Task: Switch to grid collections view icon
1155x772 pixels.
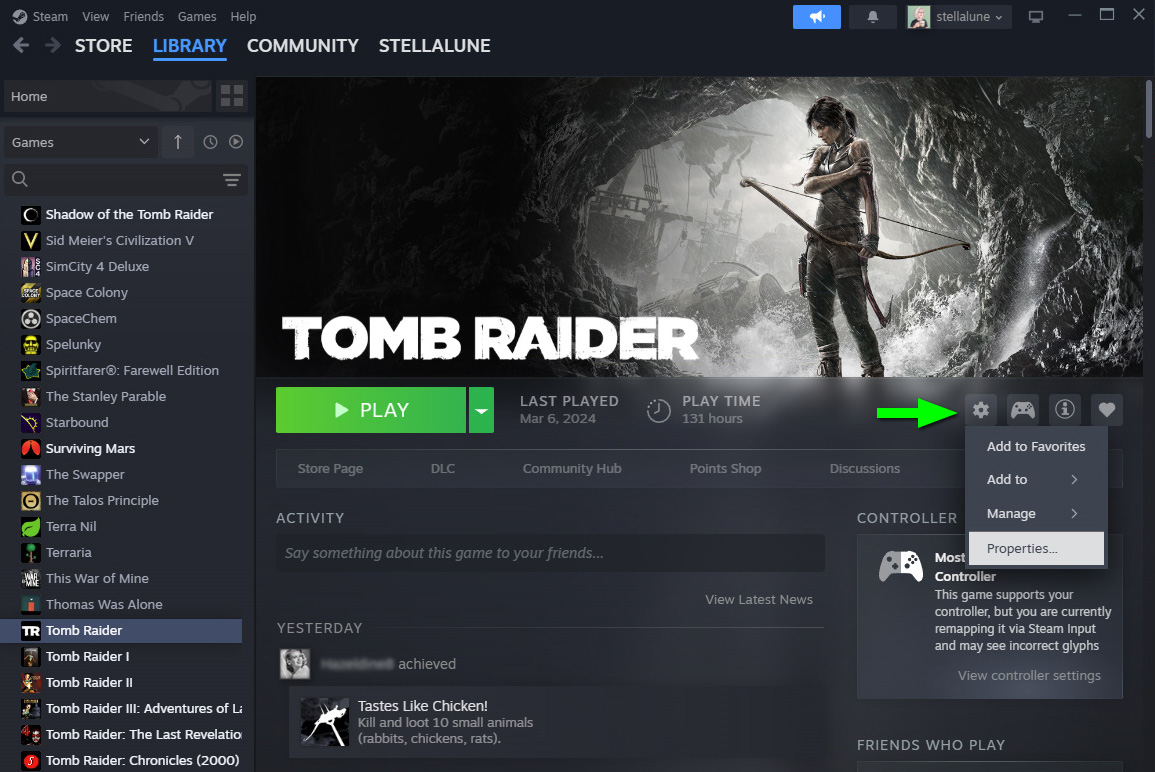Action: pos(232,96)
